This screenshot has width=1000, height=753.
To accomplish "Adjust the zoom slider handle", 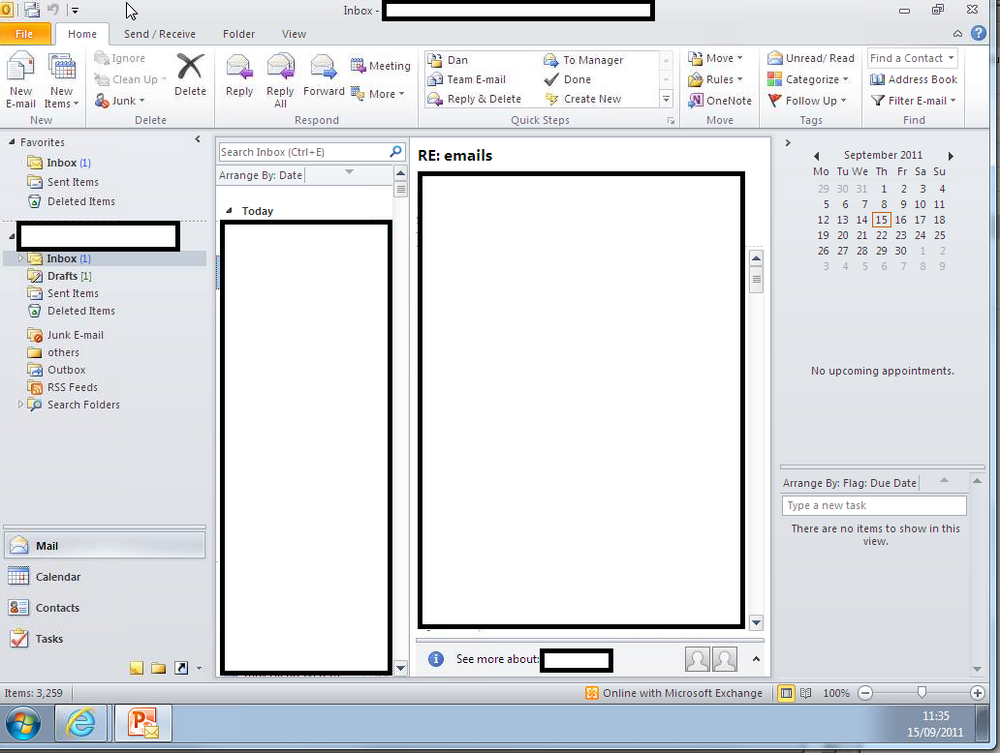I will click(x=922, y=692).
